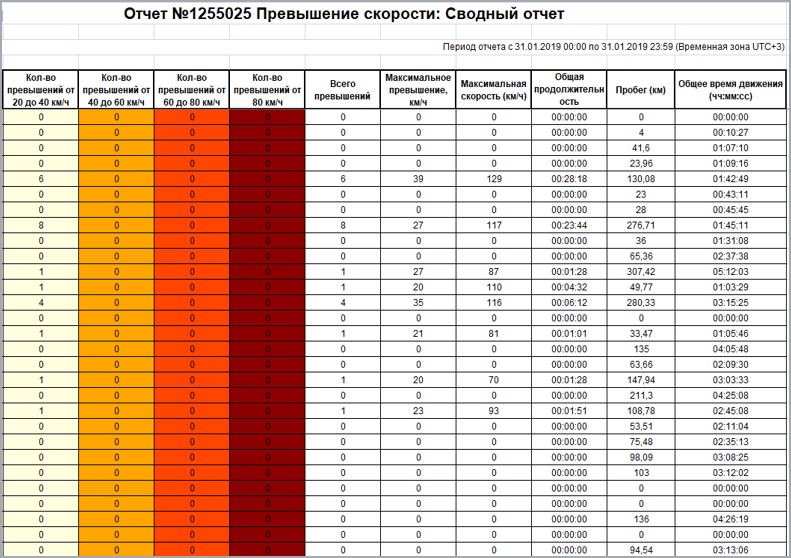791x558 pixels.
Task: Click the max speed cell 117
Action: (493, 226)
